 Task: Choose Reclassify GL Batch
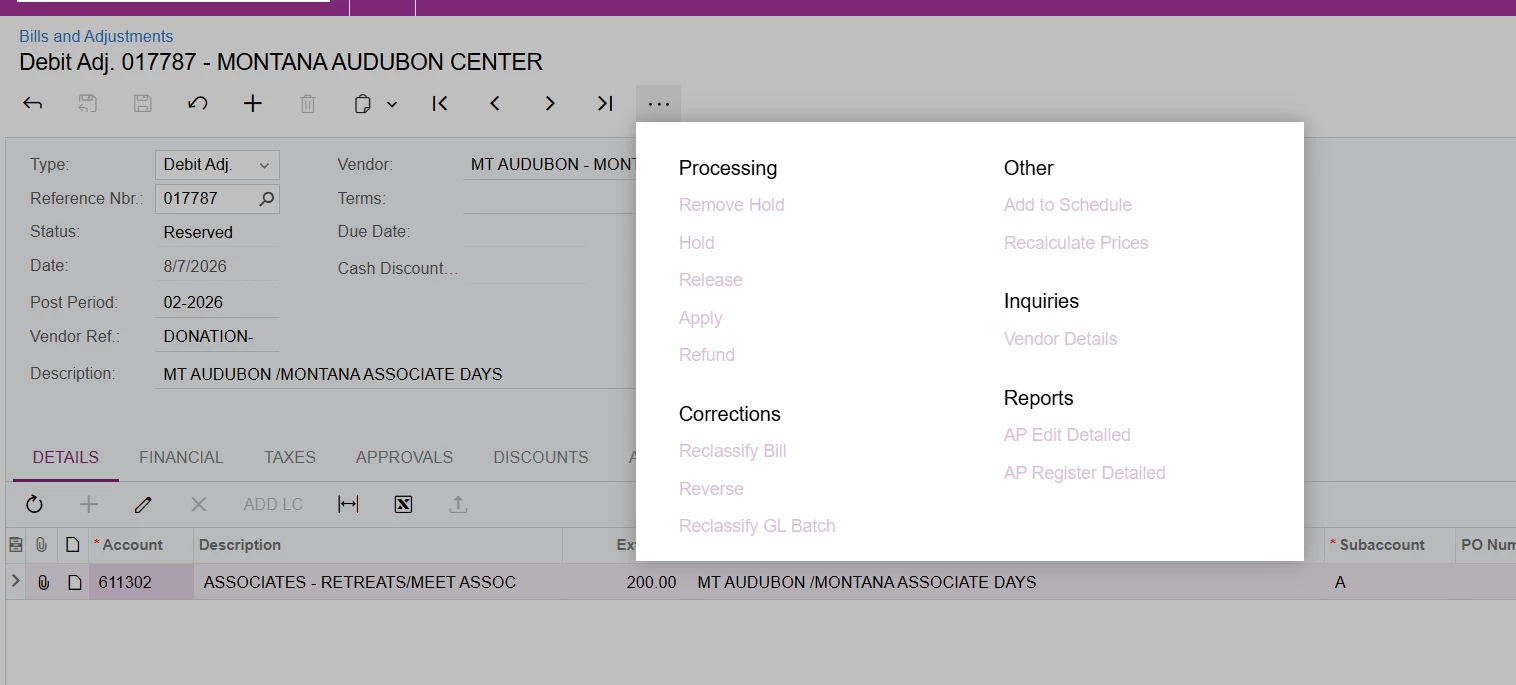point(757,526)
